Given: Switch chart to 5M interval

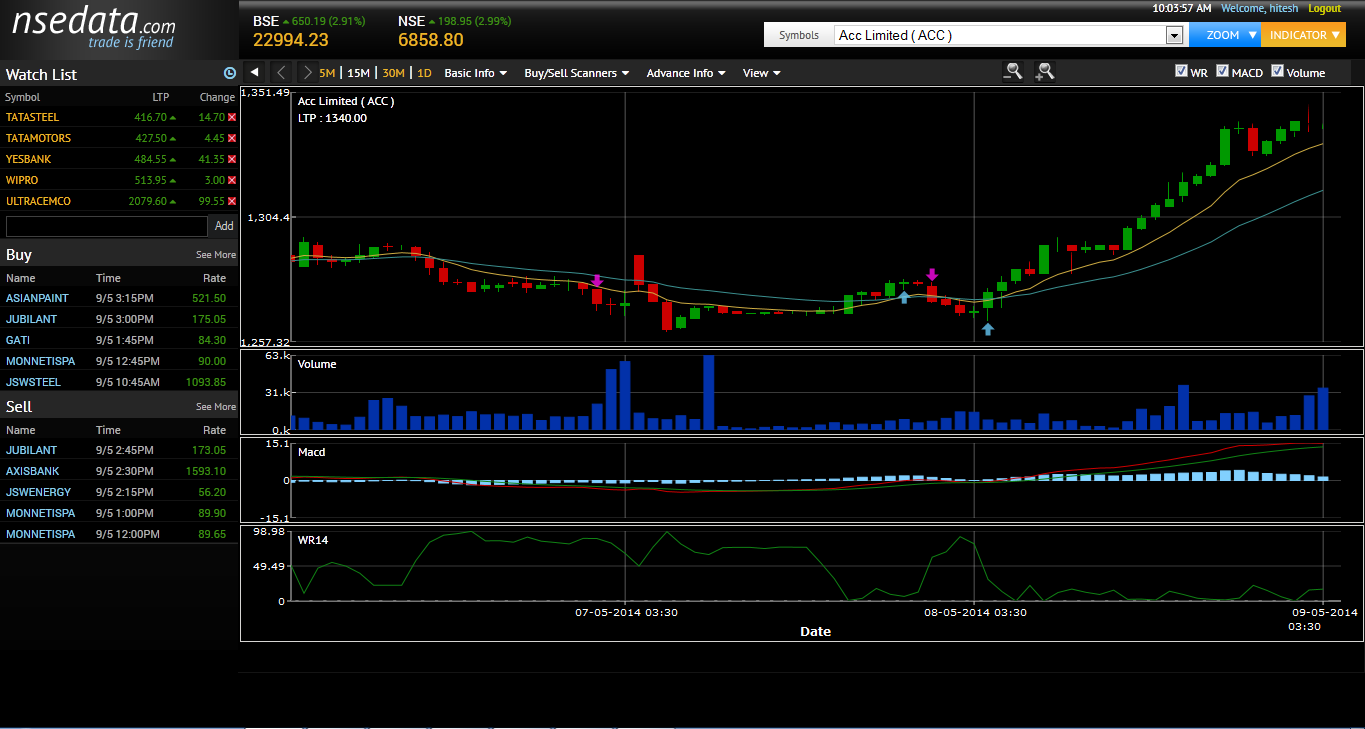Looking at the screenshot, I should [328, 73].
